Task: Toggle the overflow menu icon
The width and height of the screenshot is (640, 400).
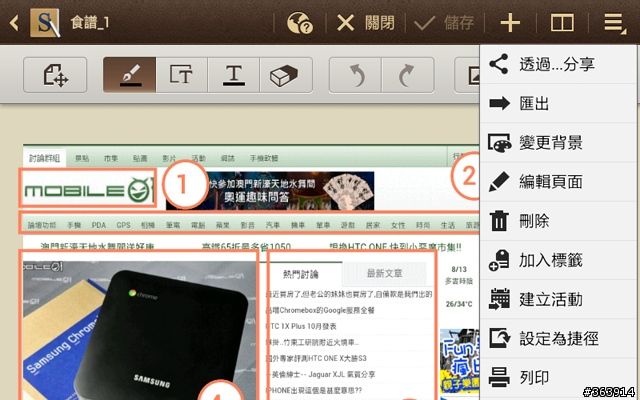Action: point(615,22)
